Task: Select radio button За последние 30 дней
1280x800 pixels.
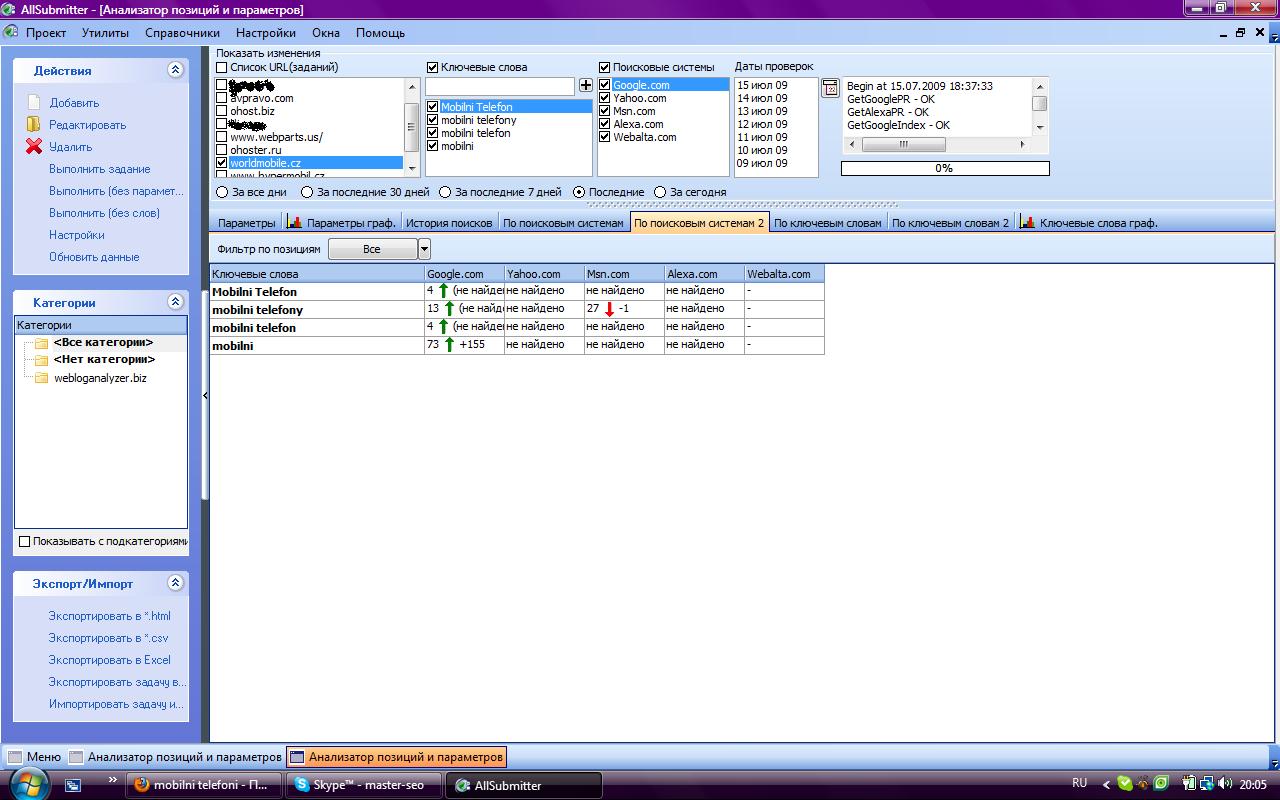Action: pyautogui.click(x=308, y=192)
